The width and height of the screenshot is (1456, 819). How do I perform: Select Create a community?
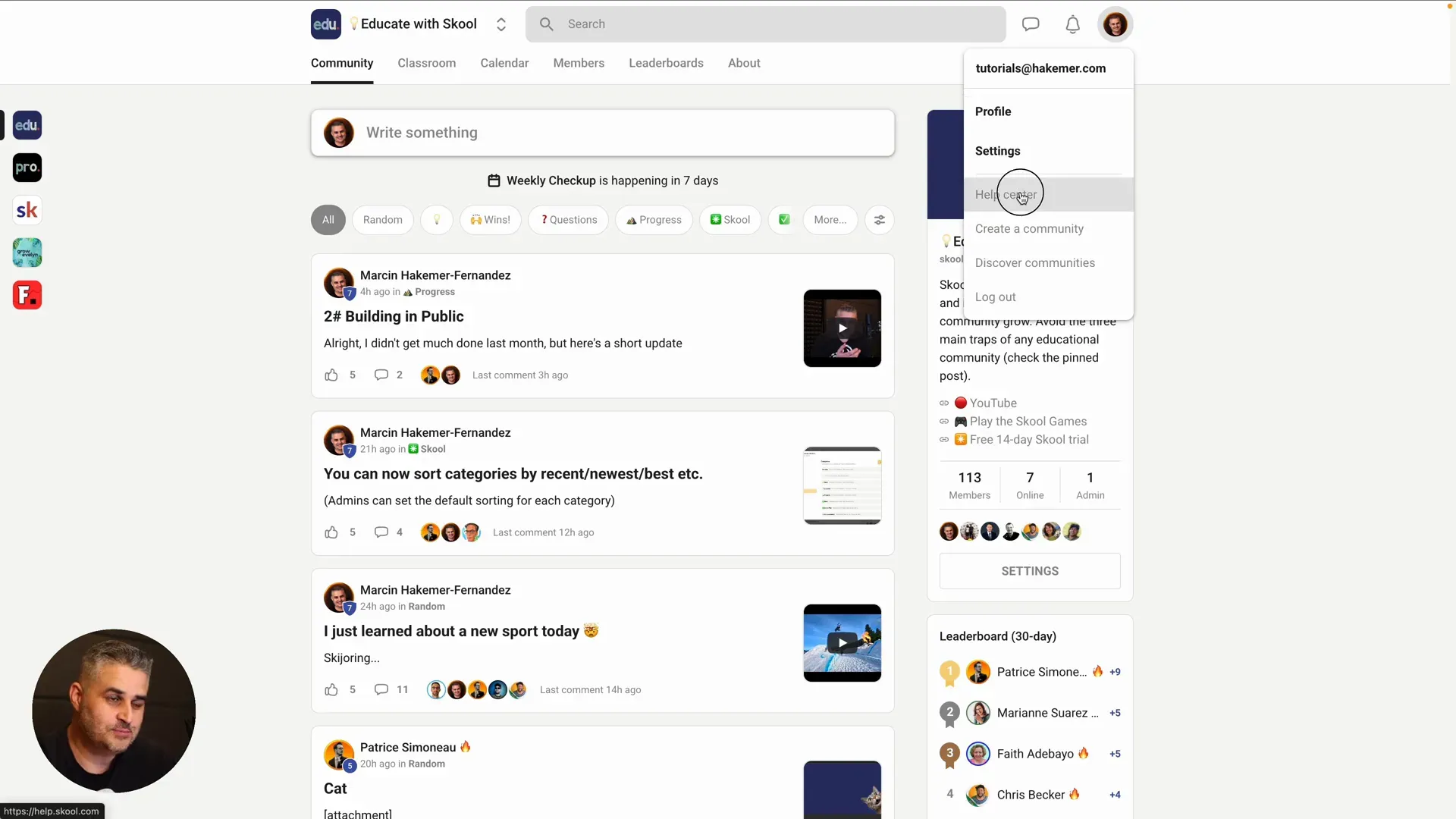click(x=1049, y=228)
